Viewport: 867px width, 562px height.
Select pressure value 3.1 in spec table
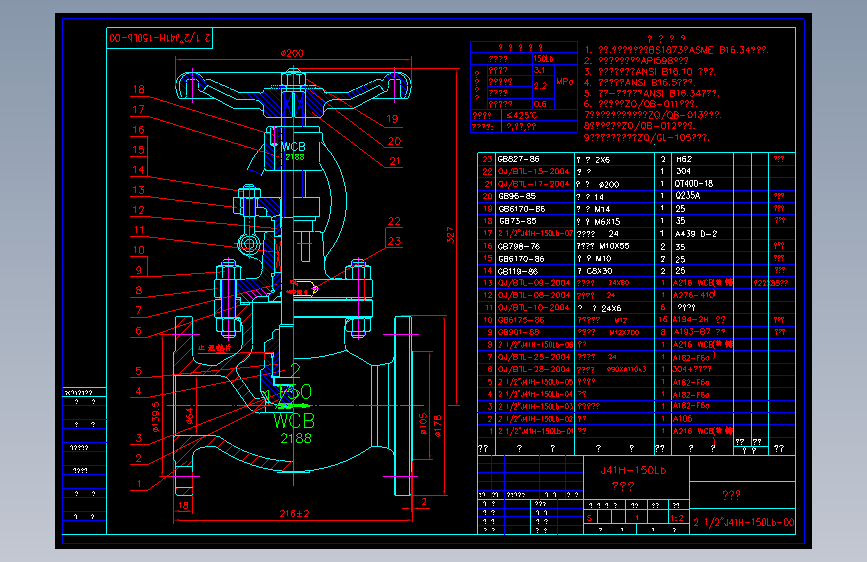pyautogui.click(x=540, y=70)
